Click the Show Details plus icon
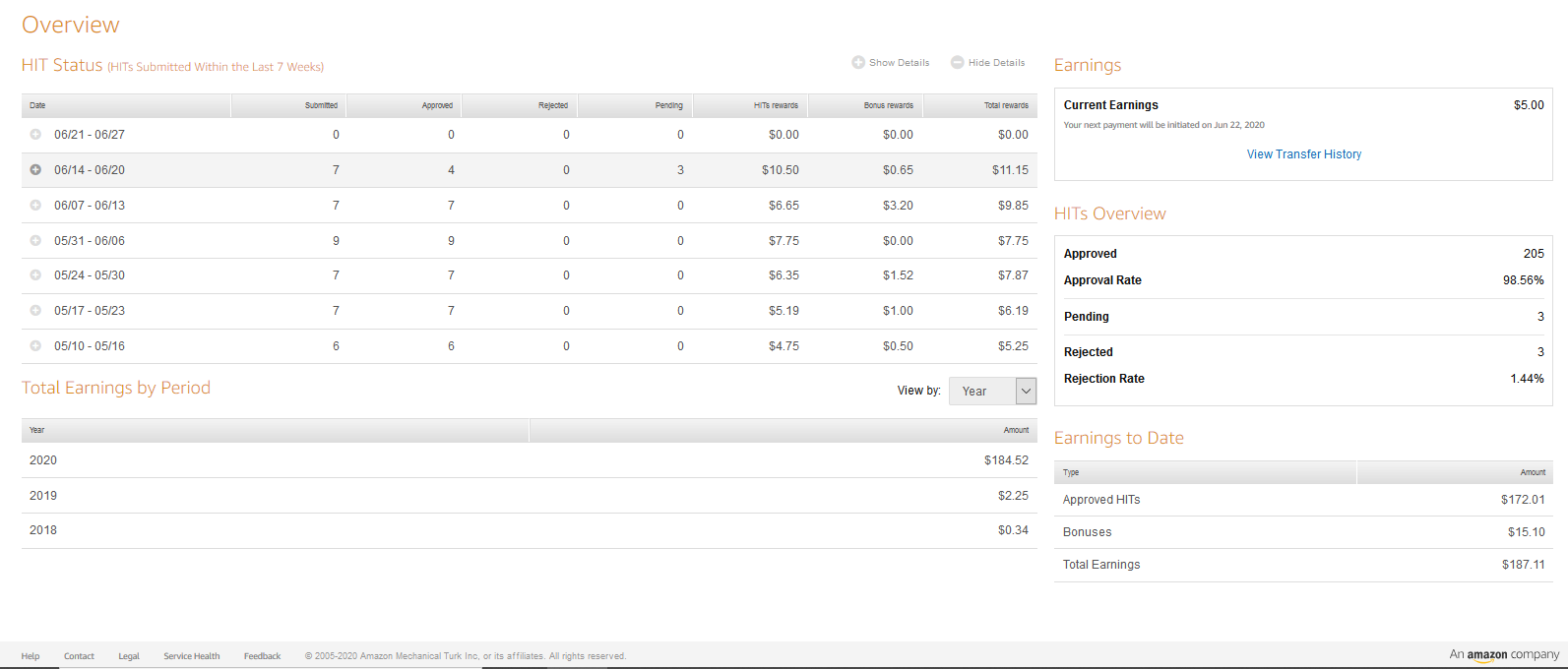The height and width of the screenshot is (669, 1568). (x=858, y=62)
